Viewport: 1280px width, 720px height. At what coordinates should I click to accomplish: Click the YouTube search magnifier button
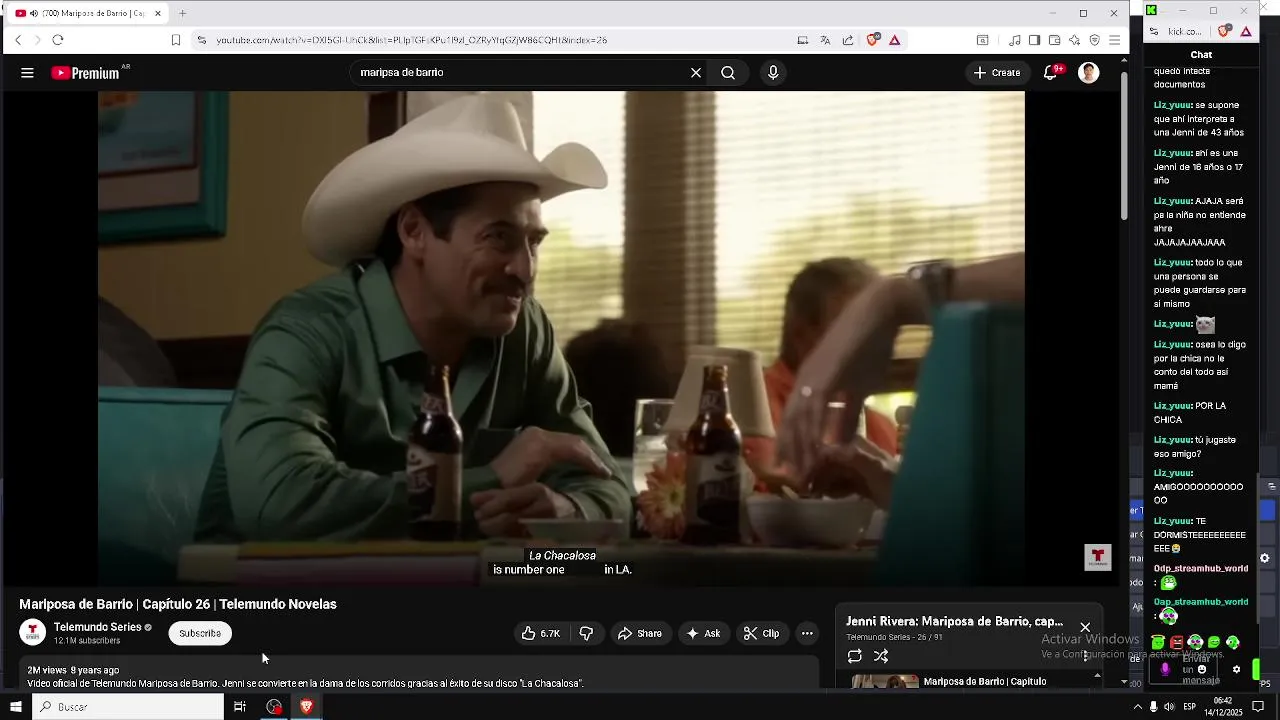tap(728, 73)
